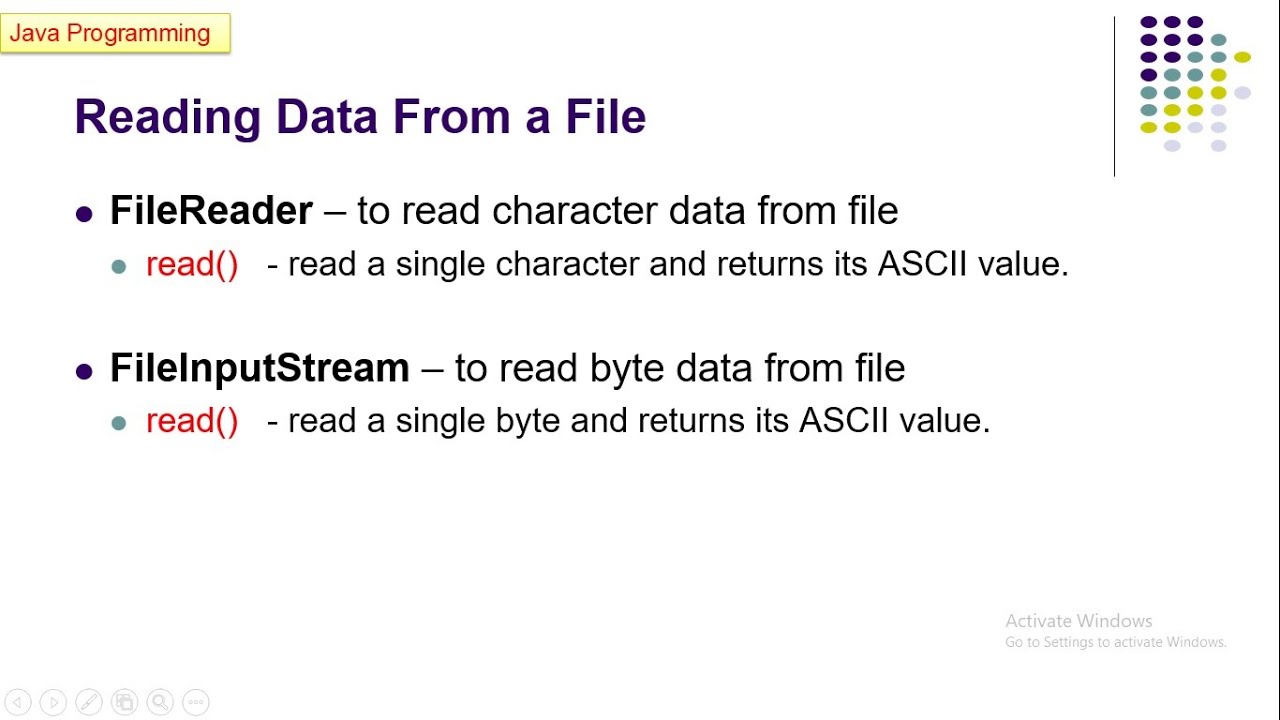This screenshot has height=720, width=1280.
Task: Click the bullet before FileReader
Action: coord(85,213)
